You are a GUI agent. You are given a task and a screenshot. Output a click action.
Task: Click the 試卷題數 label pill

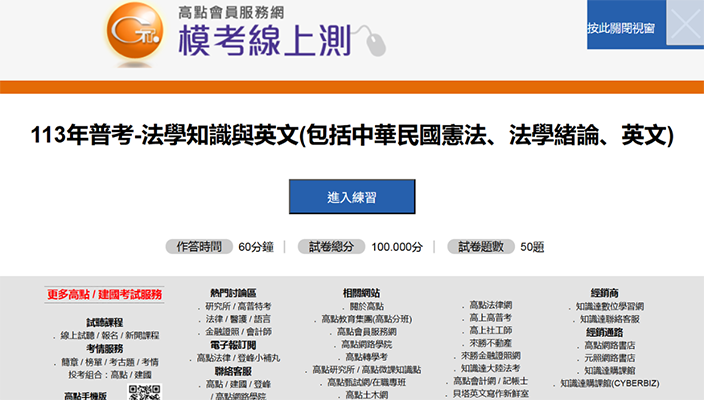pos(481,246)
